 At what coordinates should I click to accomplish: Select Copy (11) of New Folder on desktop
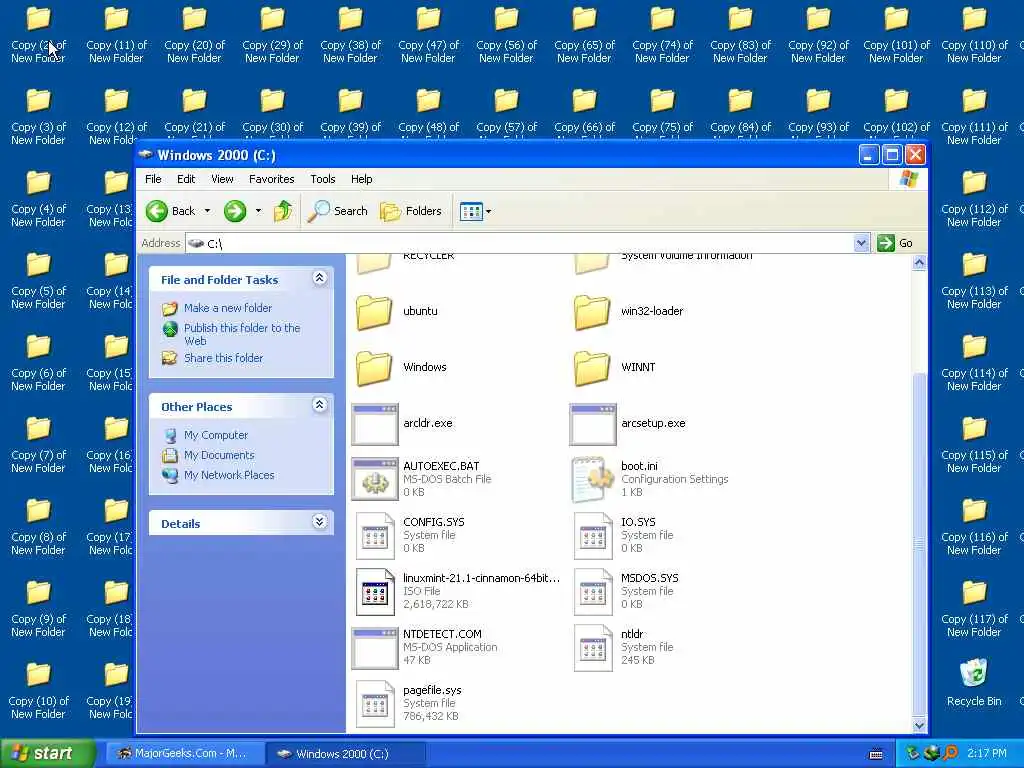pyautogui.click(x=116, y=35)
